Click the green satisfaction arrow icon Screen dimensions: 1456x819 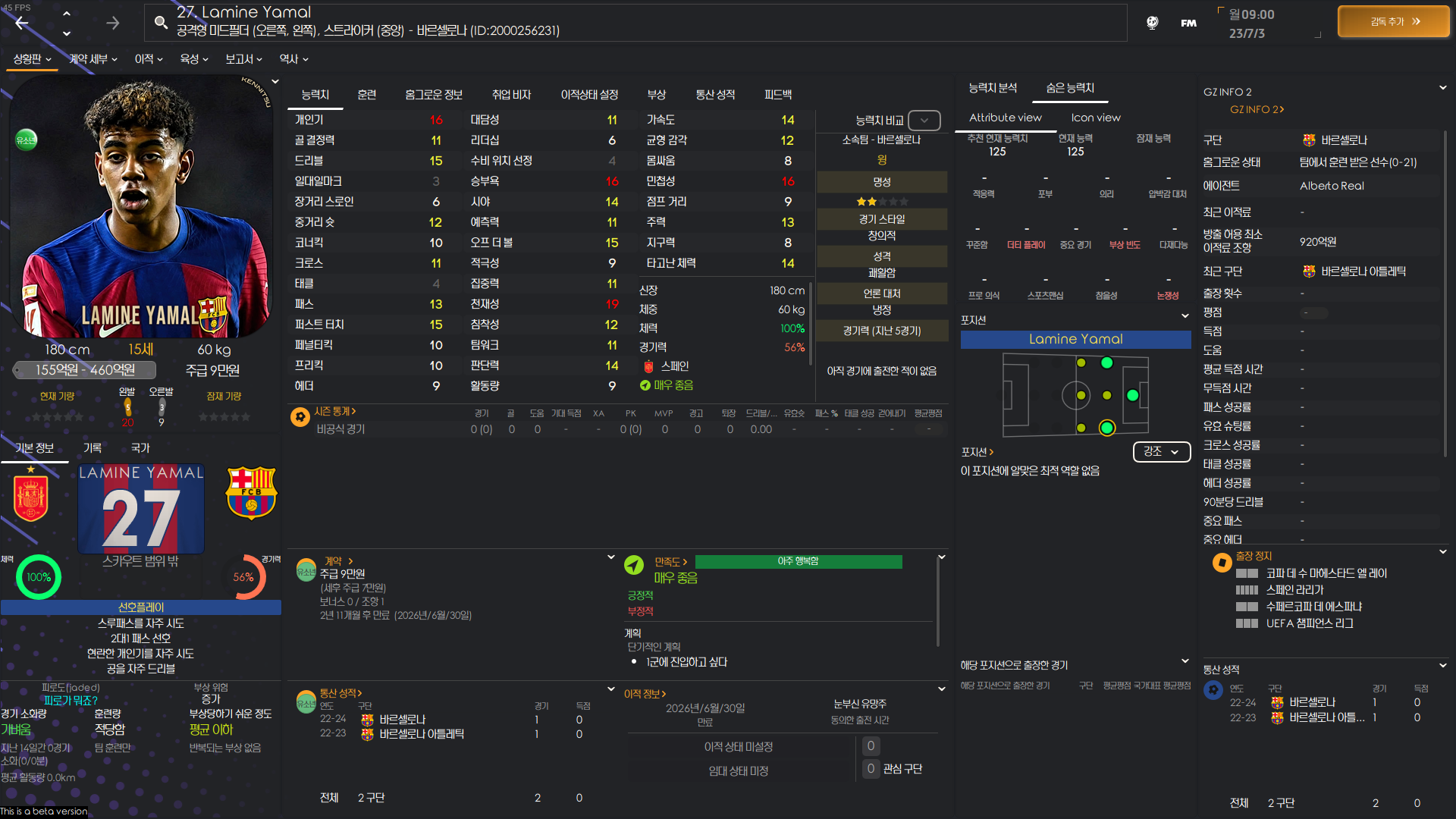click(633, 565)
